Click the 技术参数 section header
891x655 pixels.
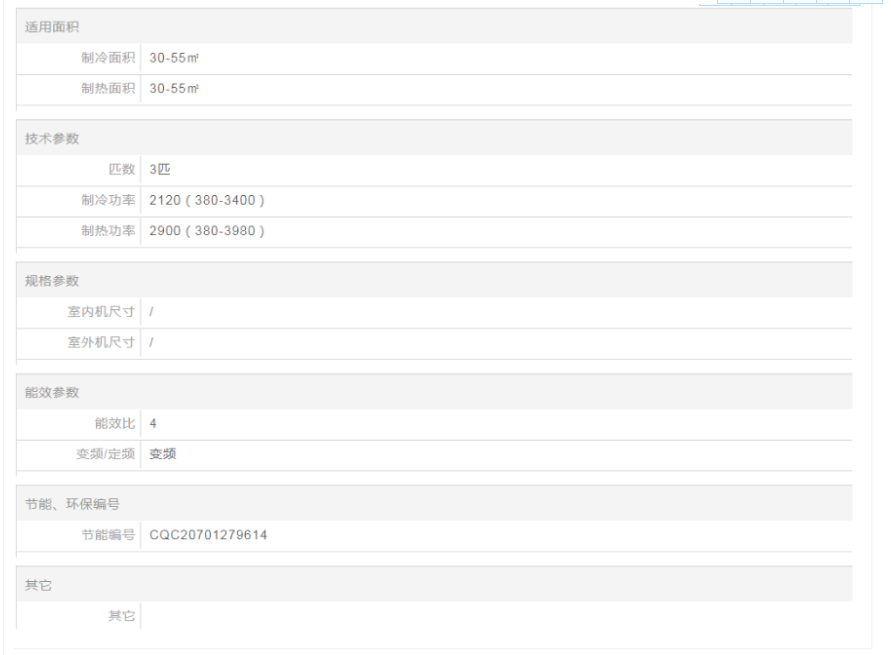tap(52, 139)
